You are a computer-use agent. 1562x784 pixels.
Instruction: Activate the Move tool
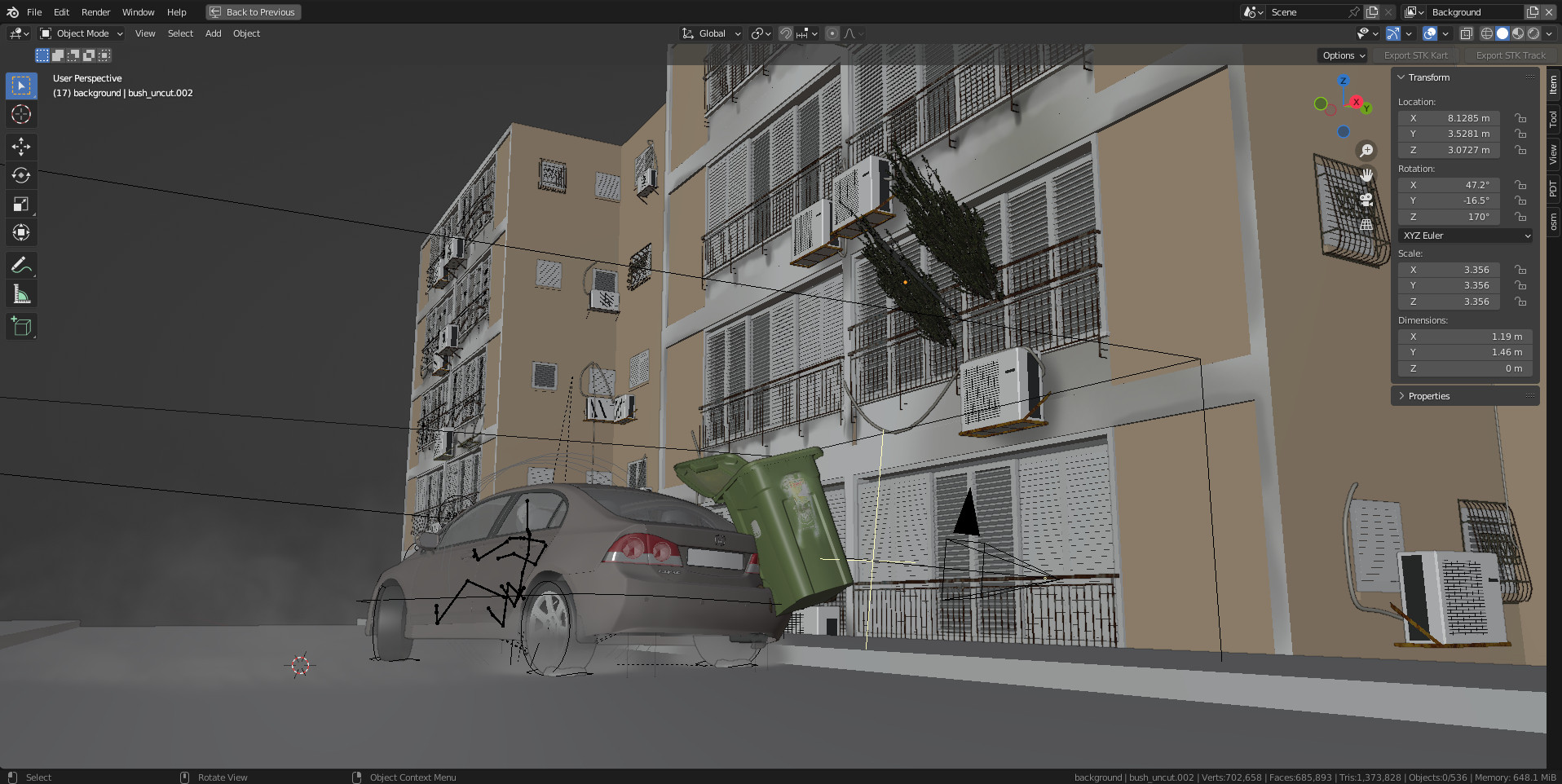(x=21, y=147)
